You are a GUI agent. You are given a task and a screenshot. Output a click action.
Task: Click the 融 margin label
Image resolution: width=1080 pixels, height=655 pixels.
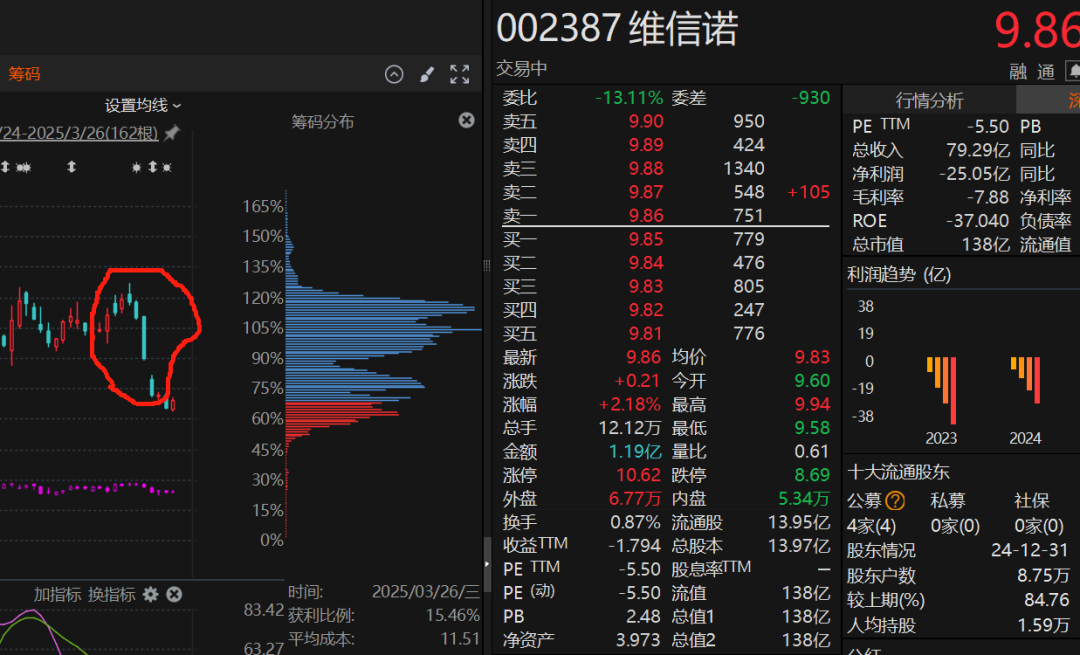point(1018,72)
